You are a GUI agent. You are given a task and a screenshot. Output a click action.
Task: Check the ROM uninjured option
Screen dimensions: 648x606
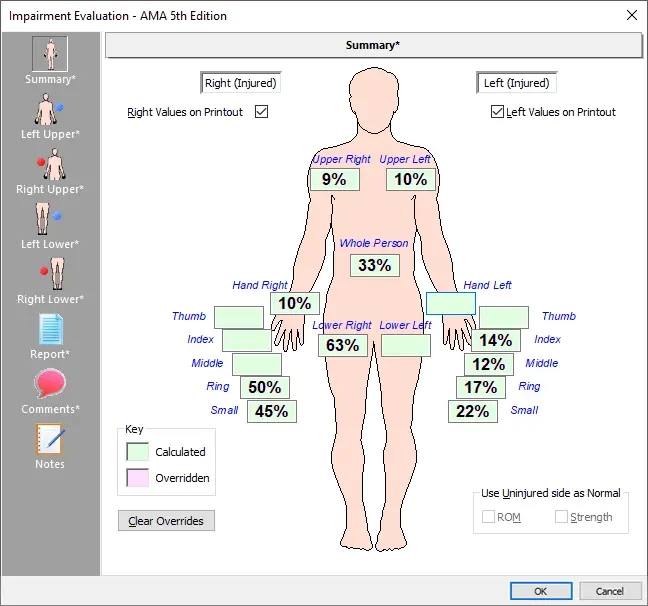coord(488,517)
